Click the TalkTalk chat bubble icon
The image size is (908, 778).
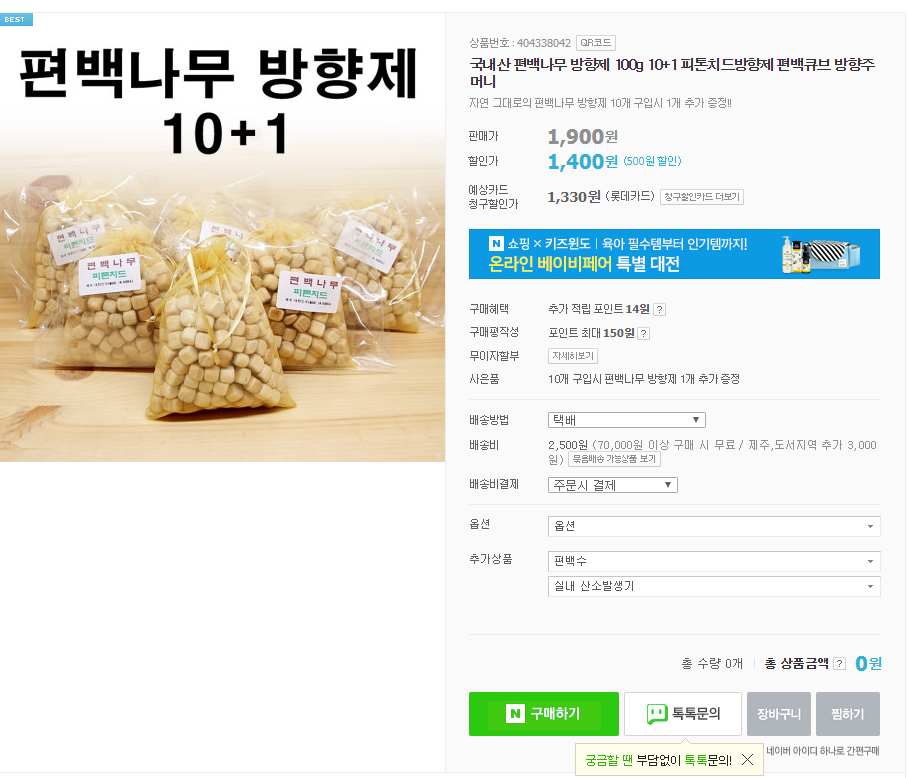coord(657,714)
